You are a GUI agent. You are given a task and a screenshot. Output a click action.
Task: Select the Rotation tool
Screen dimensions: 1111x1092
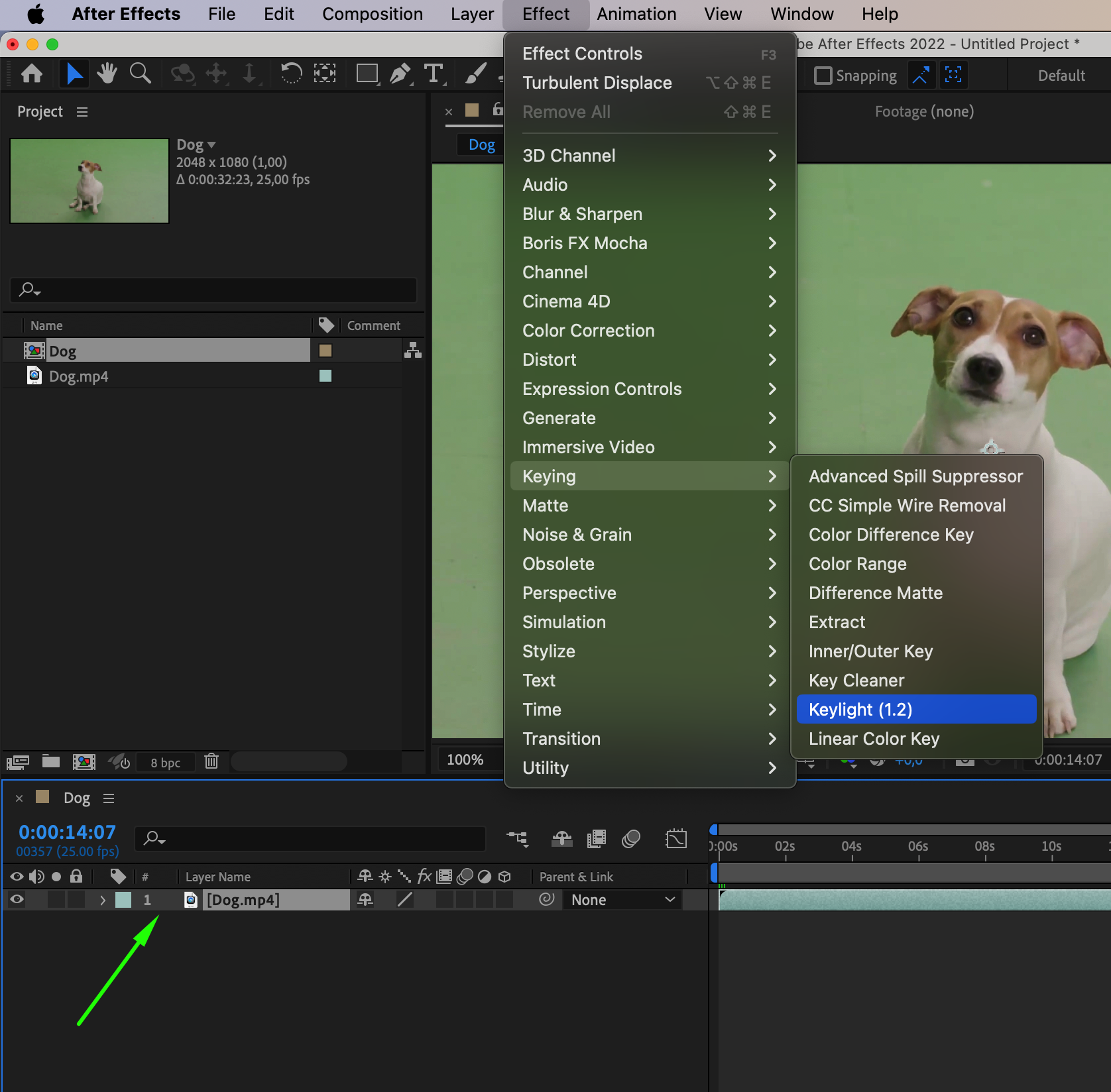291,74
